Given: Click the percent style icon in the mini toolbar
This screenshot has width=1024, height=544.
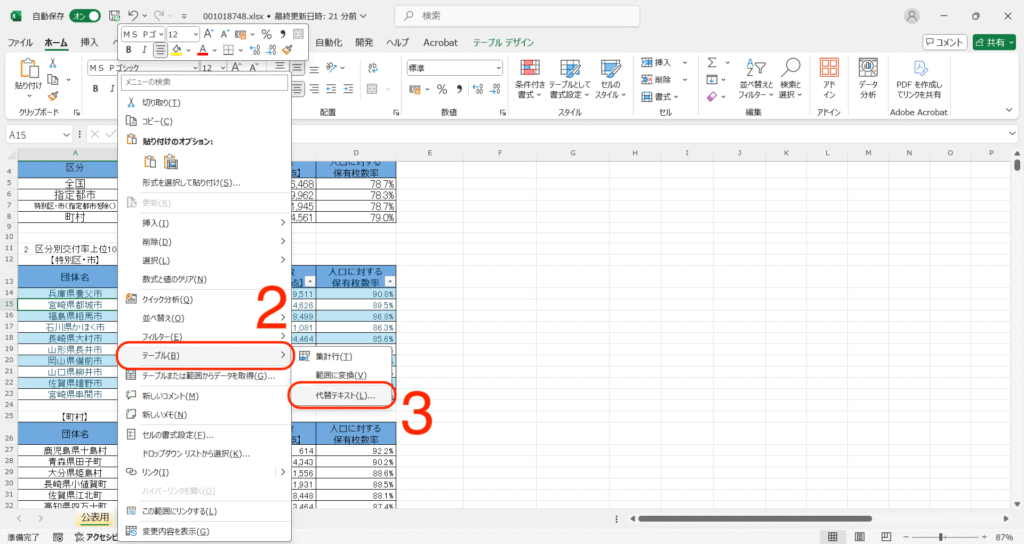Looking at the screenshot, I should [266, 34].
